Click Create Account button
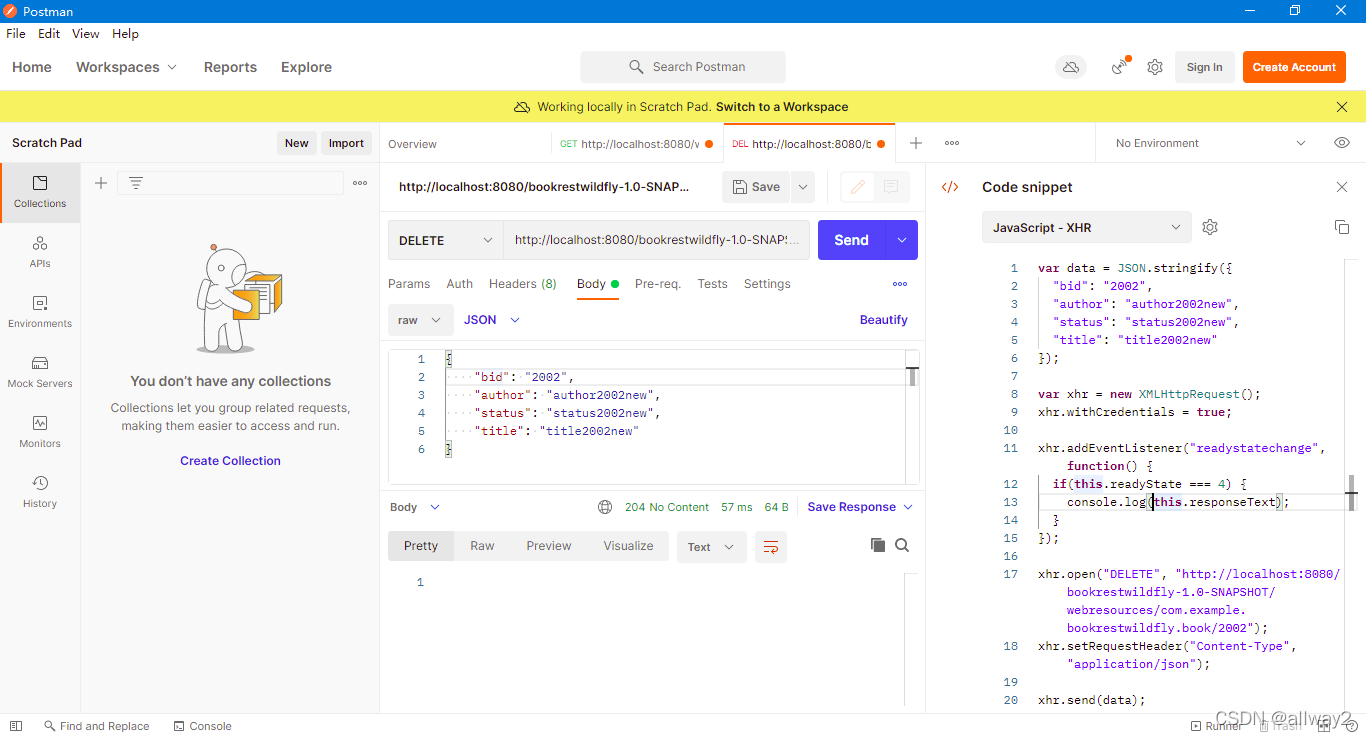The image size is (1366, 738). tap(1294, 67)
